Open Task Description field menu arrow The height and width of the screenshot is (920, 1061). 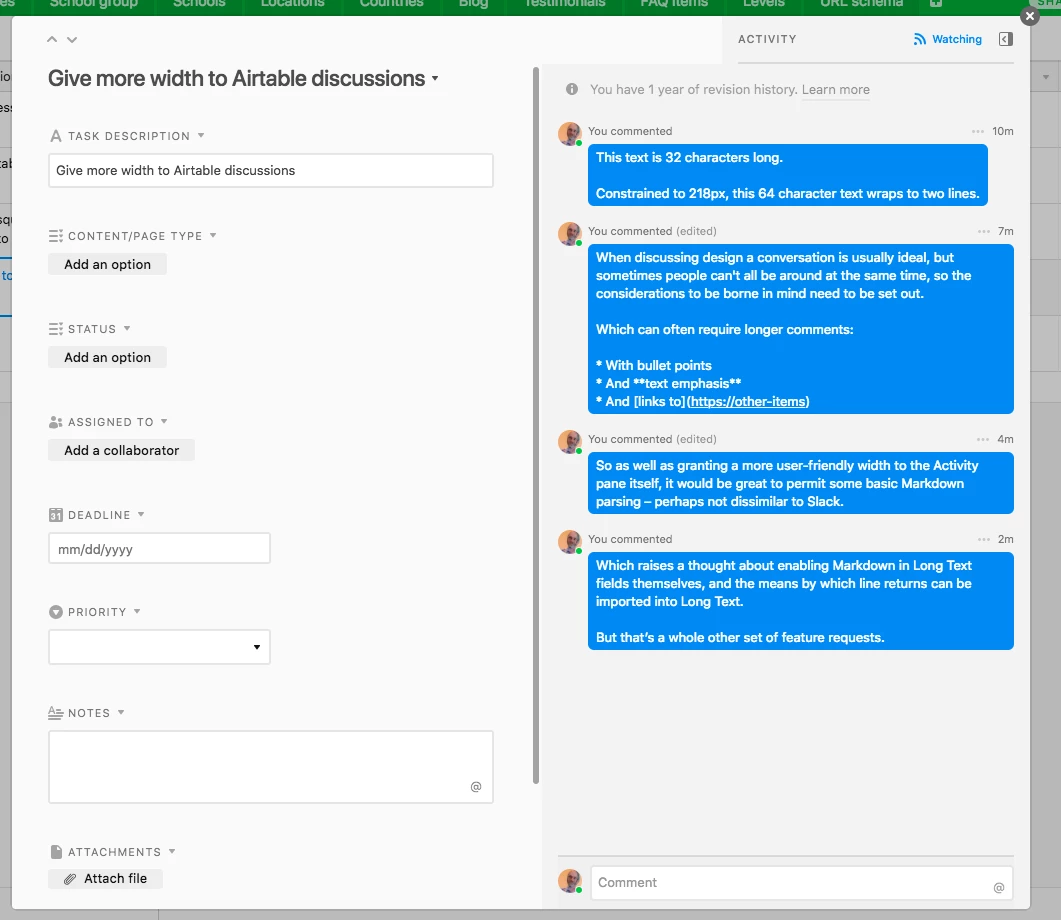201,135
